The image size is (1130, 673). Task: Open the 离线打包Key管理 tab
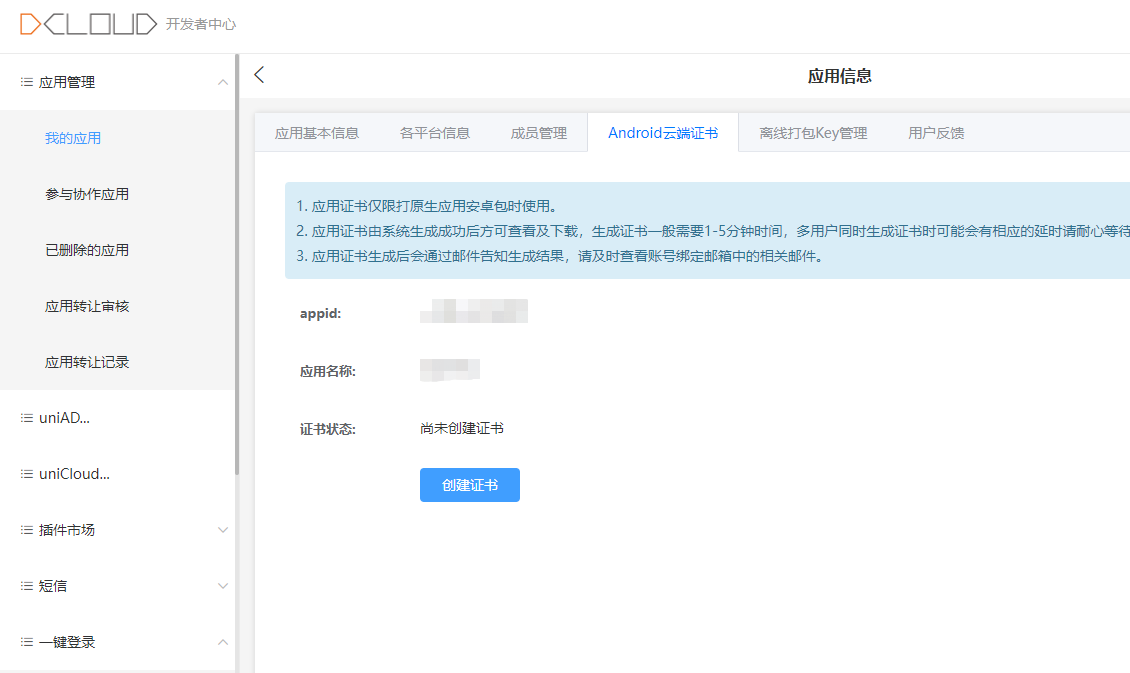(813, 133)
